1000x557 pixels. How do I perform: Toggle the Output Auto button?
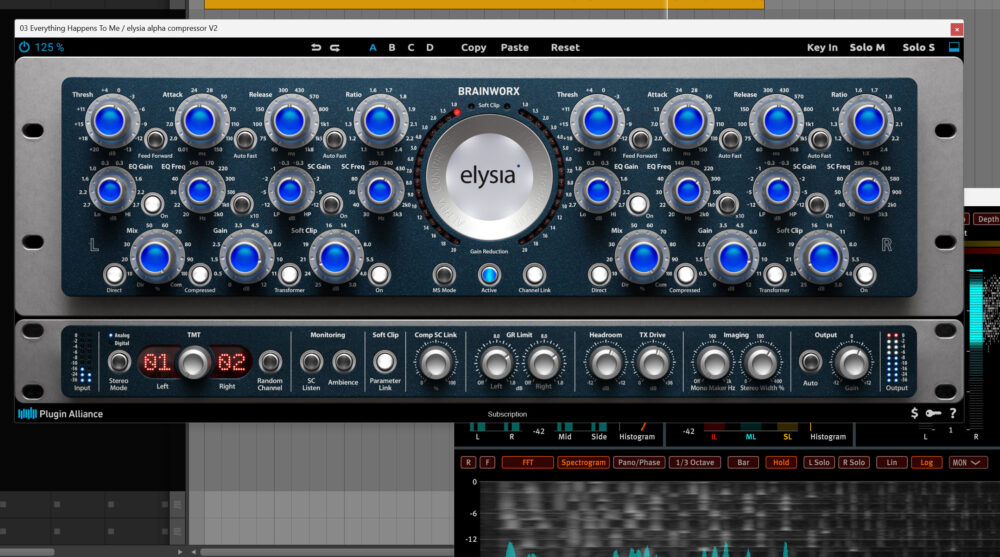[x=811, y=362]
